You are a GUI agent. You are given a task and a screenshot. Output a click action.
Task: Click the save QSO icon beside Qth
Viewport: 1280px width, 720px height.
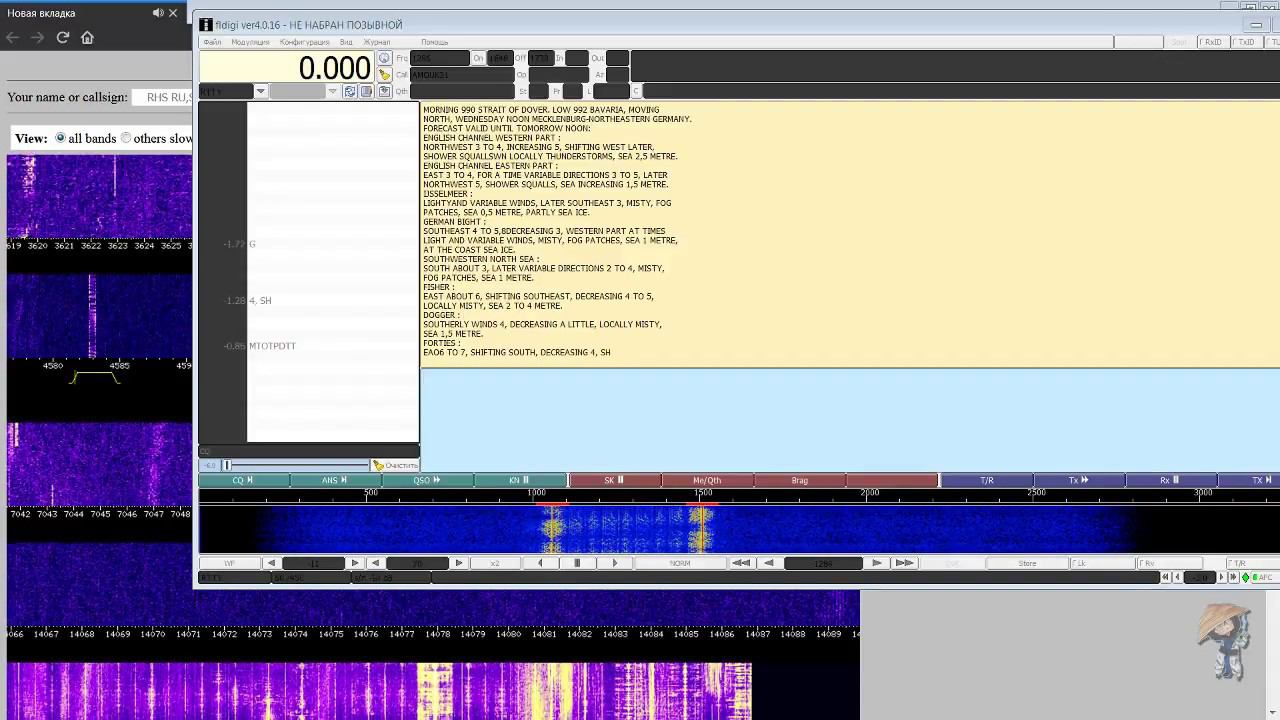tap(384, 91)
